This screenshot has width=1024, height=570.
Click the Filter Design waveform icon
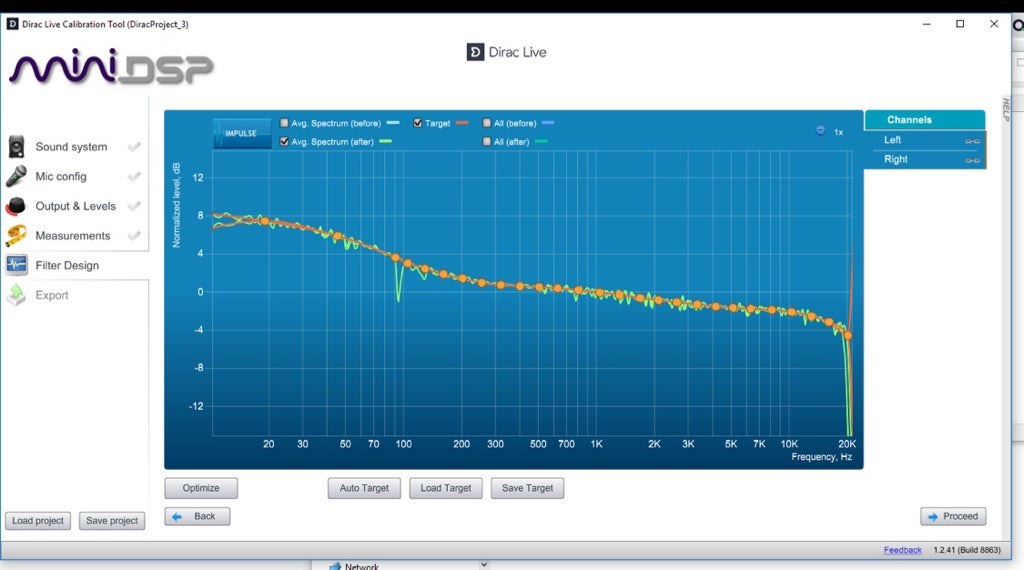pyautogui.click(x=17, y=265)
